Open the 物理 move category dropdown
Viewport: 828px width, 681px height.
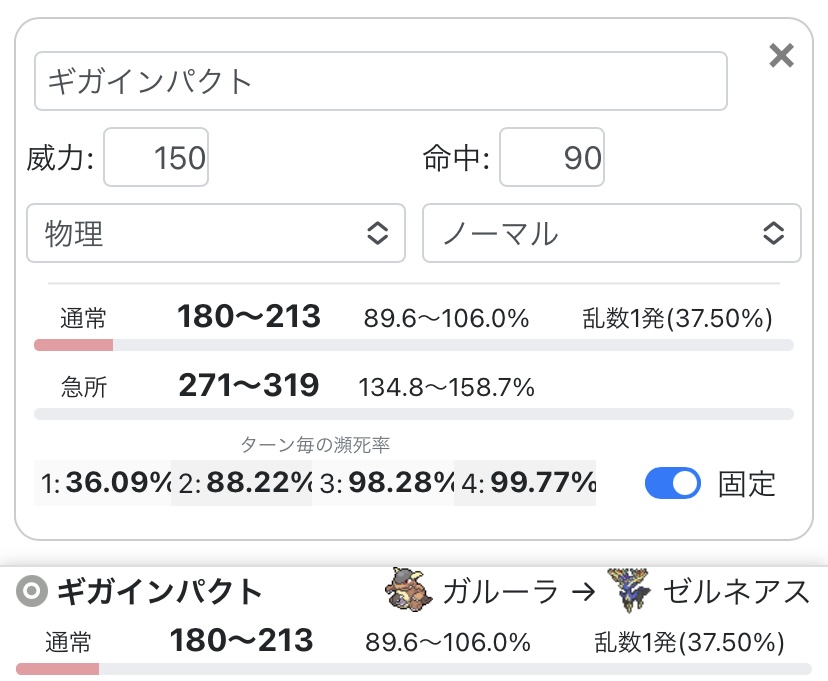pyautogui.click(x=216, y=234)
